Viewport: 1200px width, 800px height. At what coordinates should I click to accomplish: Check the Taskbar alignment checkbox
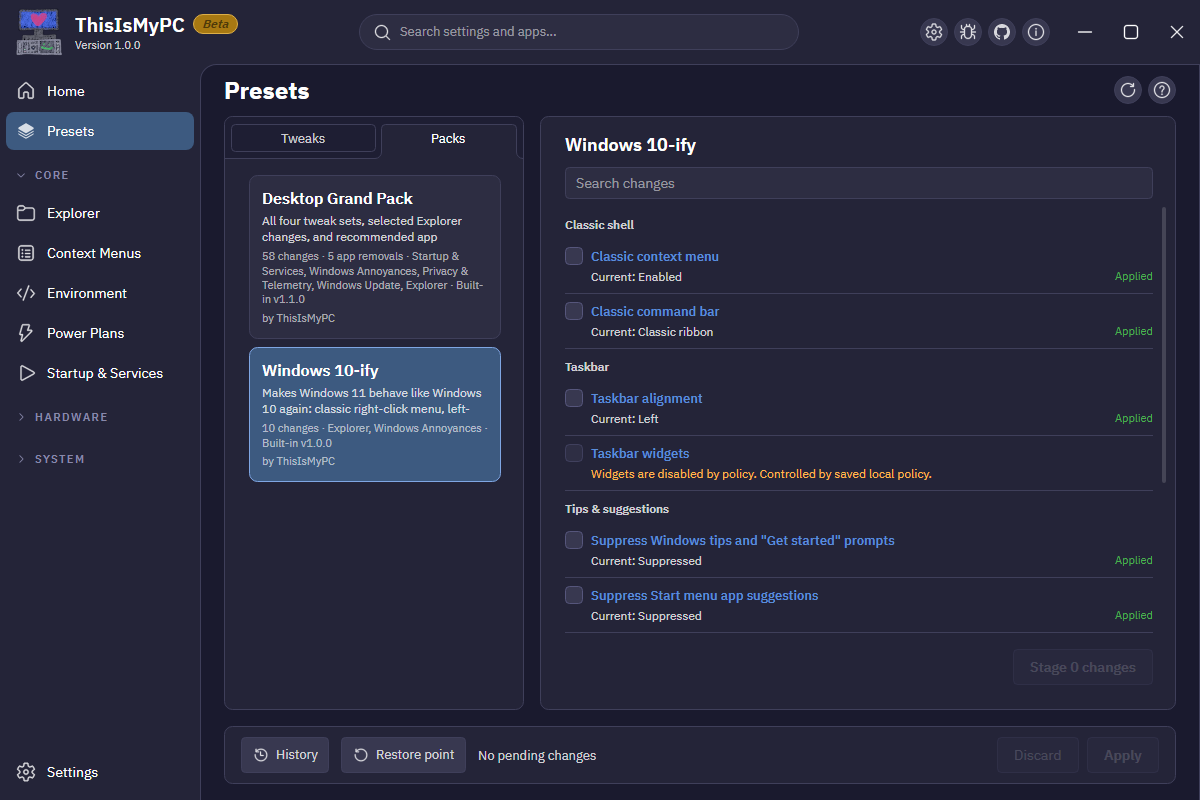click(574, 398)
